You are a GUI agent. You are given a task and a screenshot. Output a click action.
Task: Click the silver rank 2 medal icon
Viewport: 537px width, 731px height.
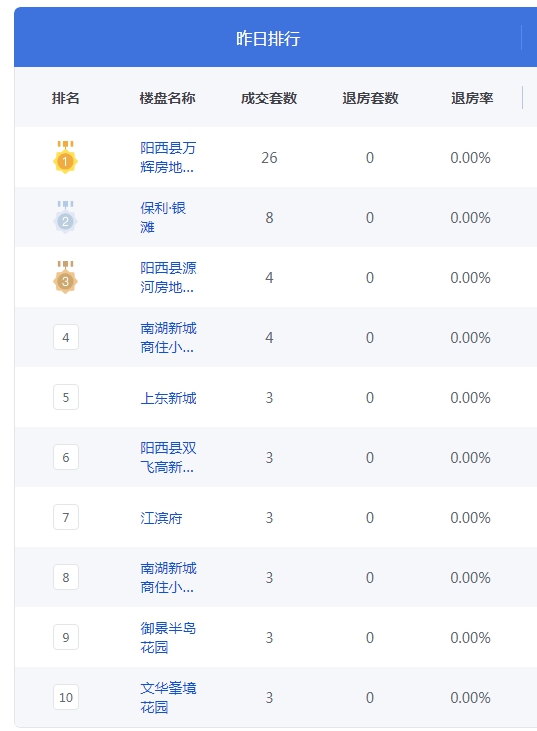point(65,217)
